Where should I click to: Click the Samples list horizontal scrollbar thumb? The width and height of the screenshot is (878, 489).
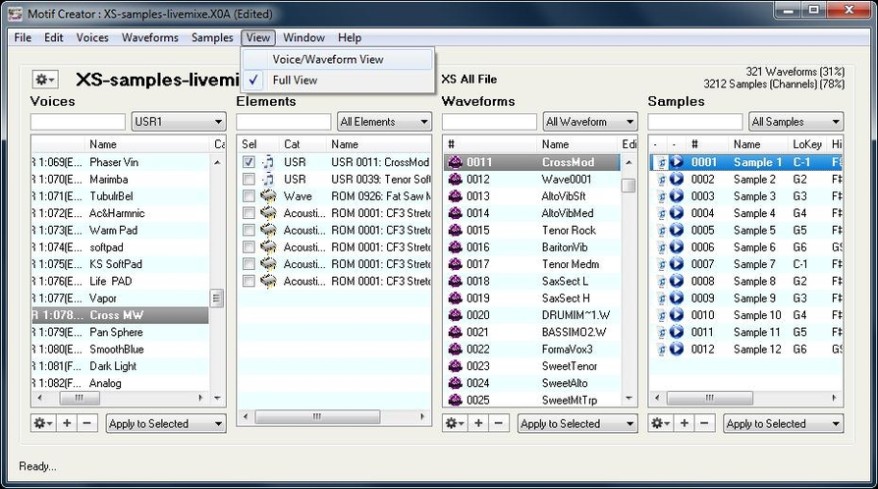pyautogui.click(x=710, y=398)
